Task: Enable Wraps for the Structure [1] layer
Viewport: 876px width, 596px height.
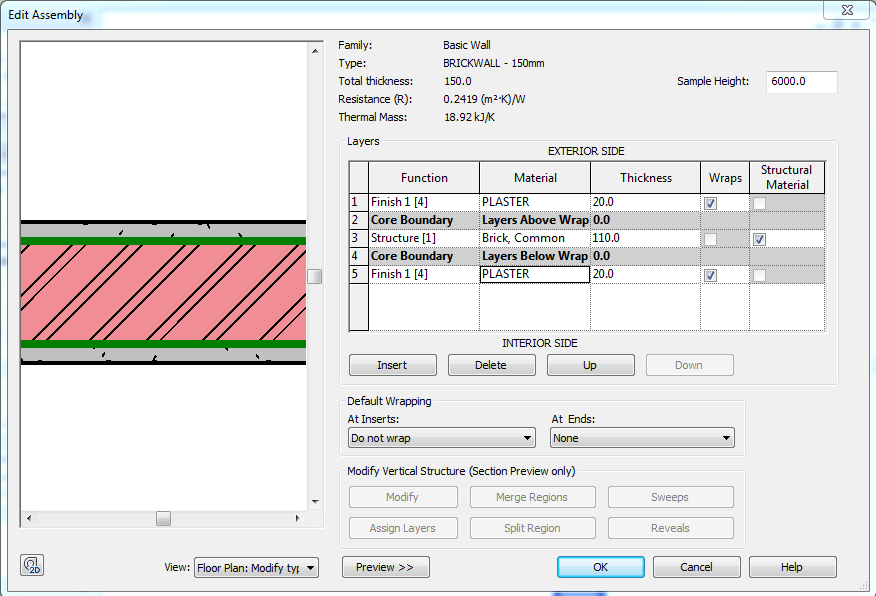Action: pyautogui.click(x=710, y=239)
